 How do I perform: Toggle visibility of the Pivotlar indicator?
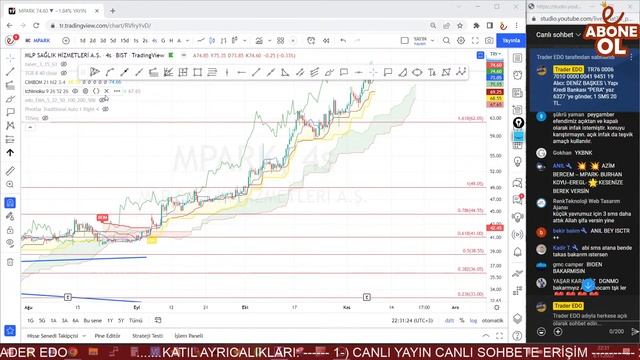click(106, 109)
